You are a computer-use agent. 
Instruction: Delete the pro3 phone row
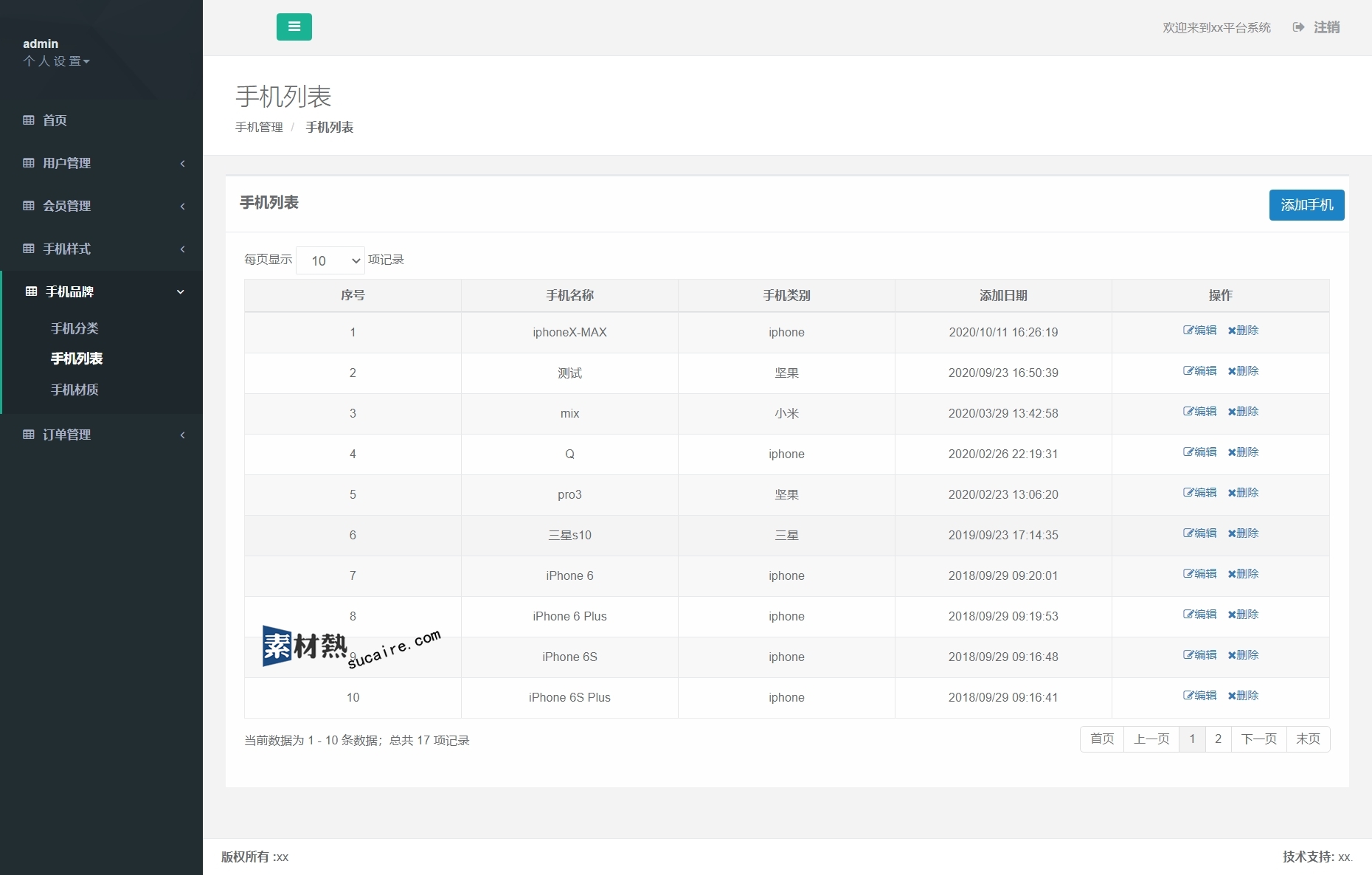1243,493
